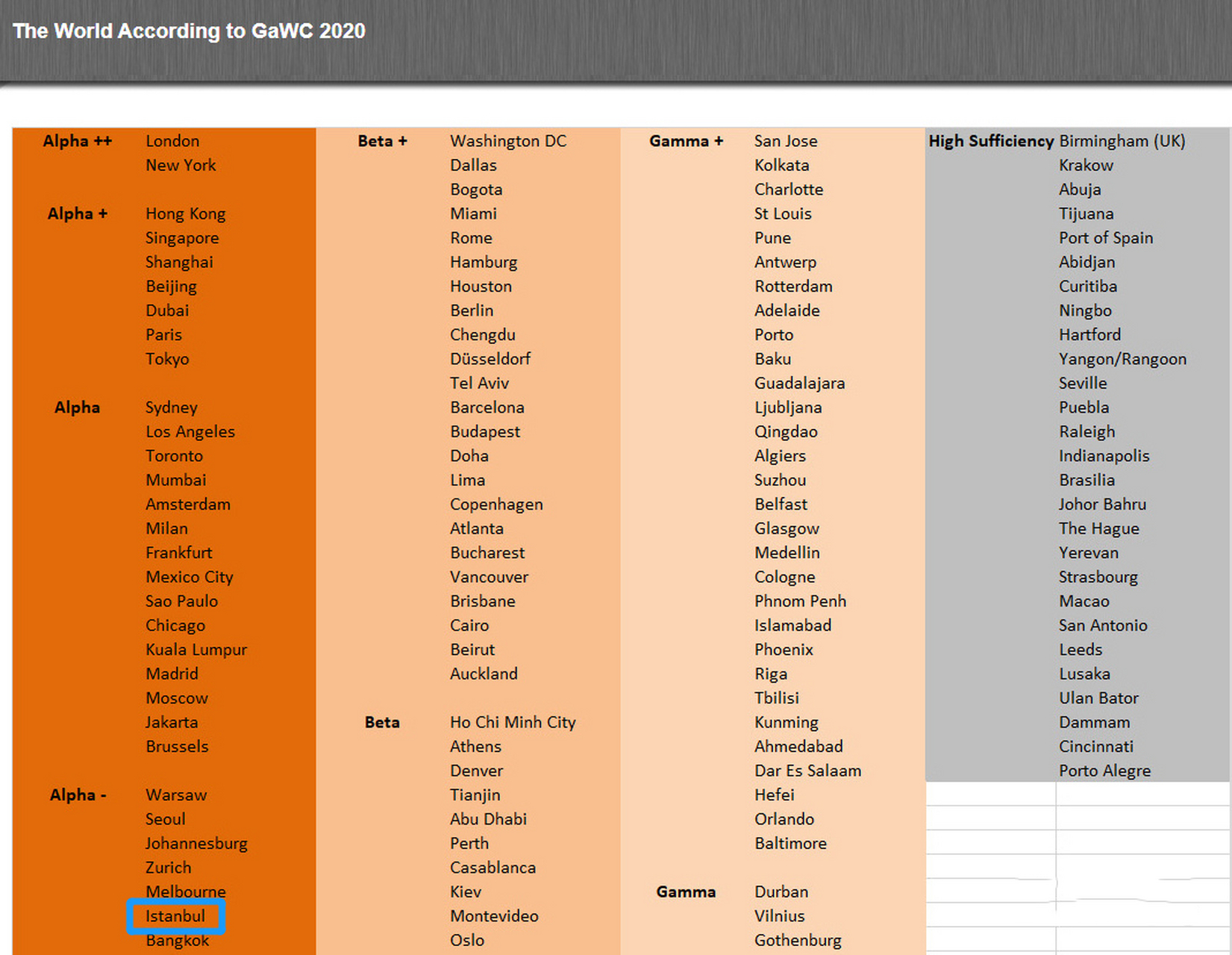The width and height of the screenshot is (1232, 955).
Task: Click Düsseldorf in Beta + list
Action: click(x=490, y=359)
